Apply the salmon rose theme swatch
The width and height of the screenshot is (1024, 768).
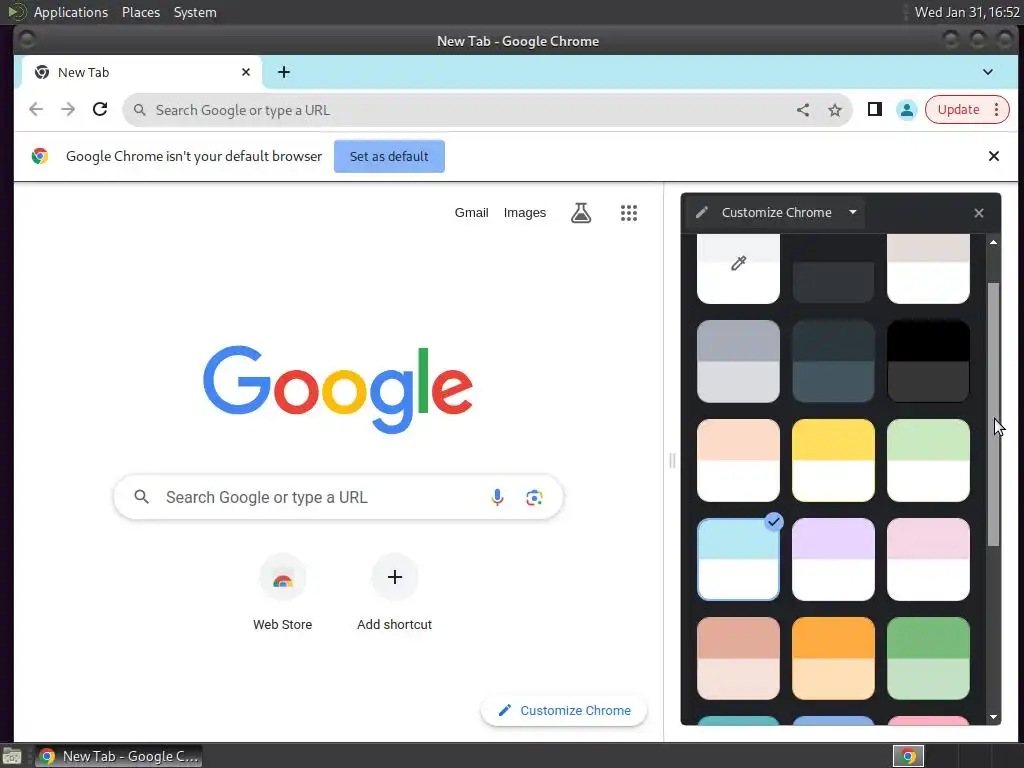click(x=738, y=658)
